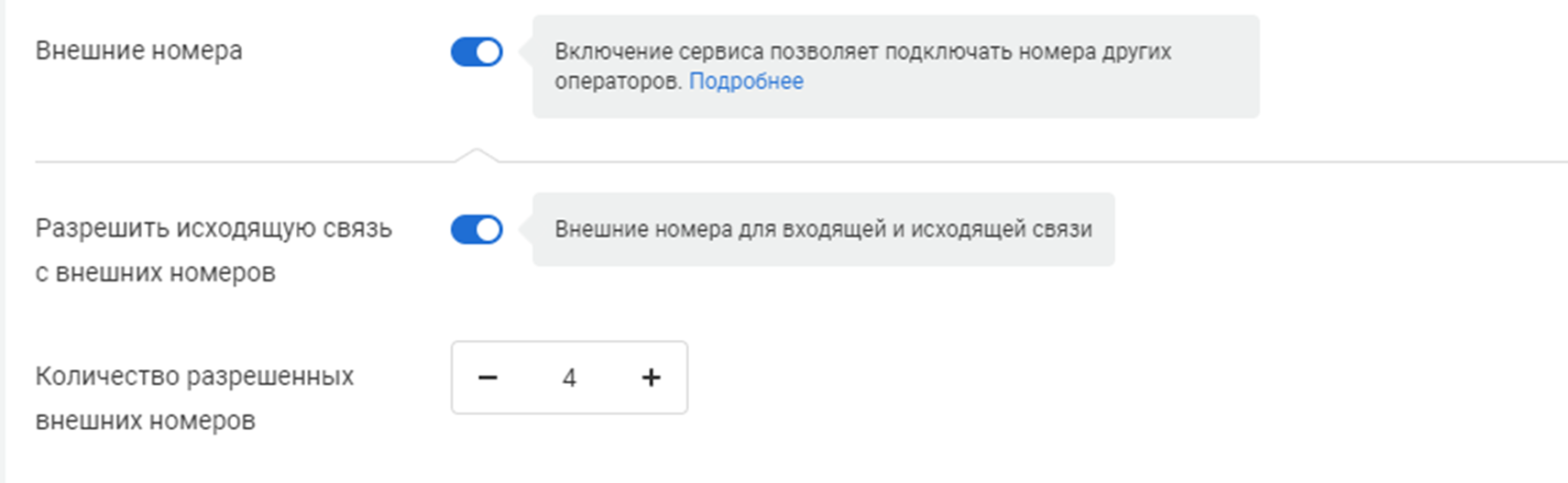
Task: Increase allowed external numbers with plus
Action: pyautogui.click(x=651, y=378)
